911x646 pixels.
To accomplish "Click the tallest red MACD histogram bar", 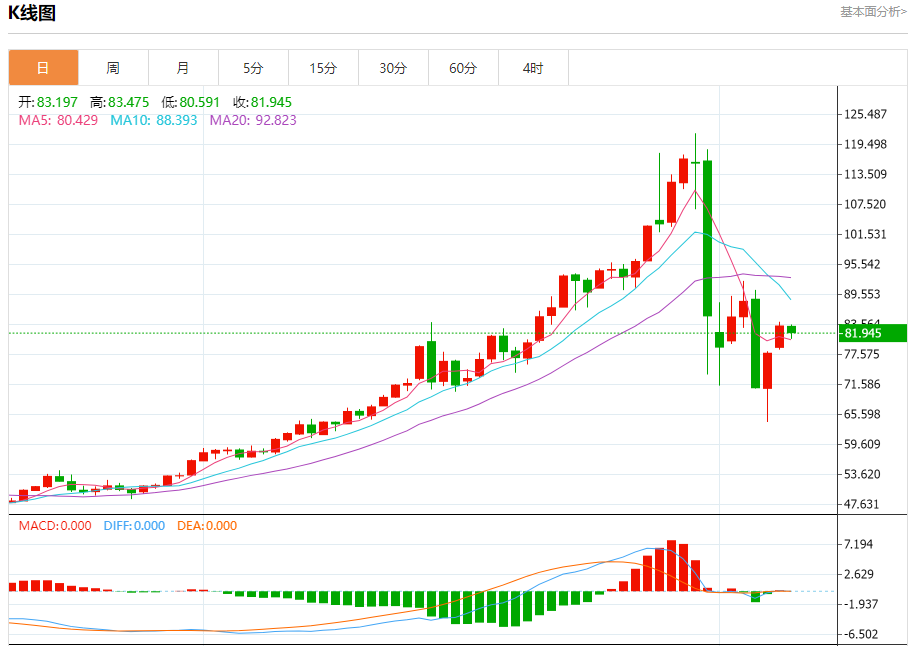I will [x=671, y=565].
